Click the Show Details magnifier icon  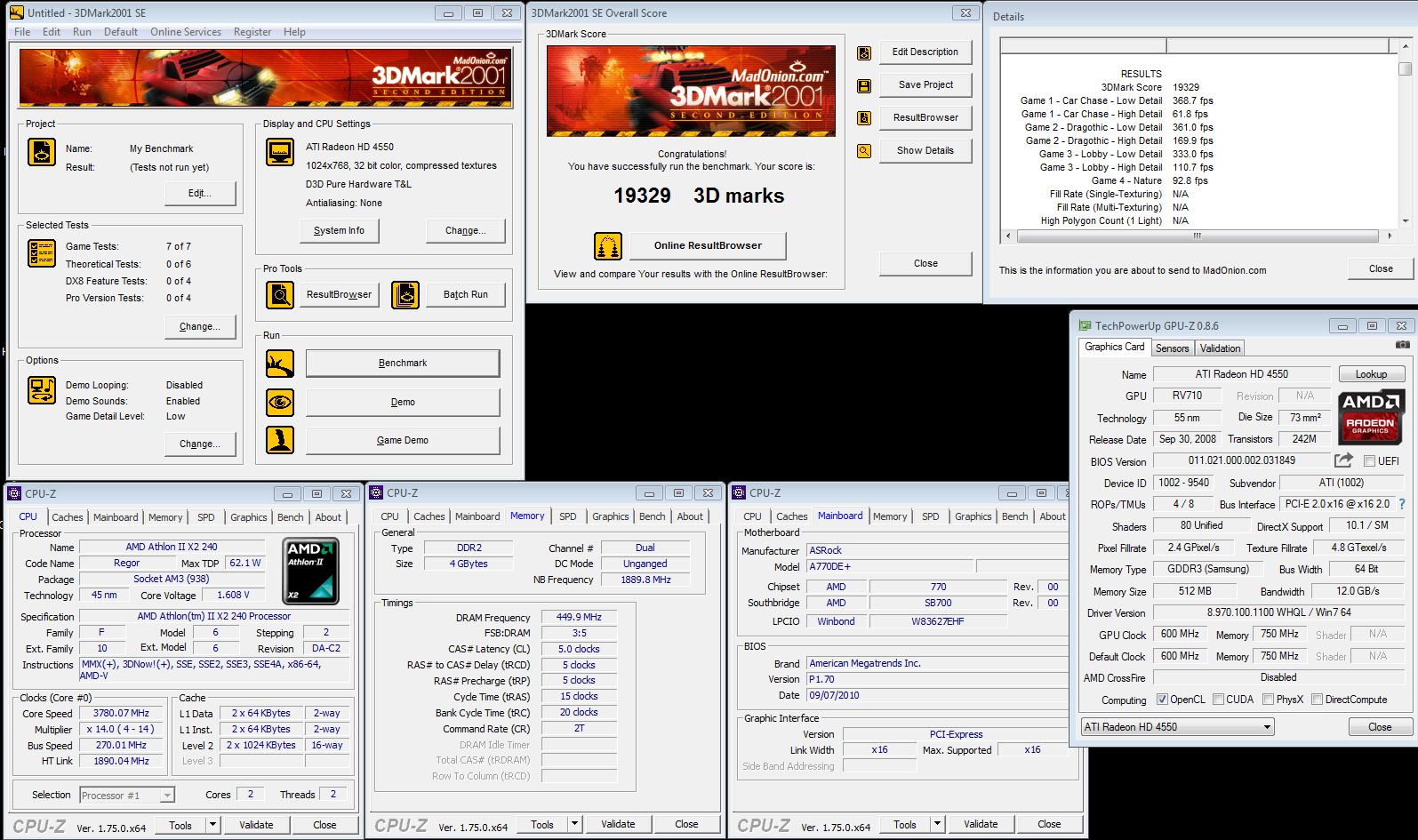(863, 151)
